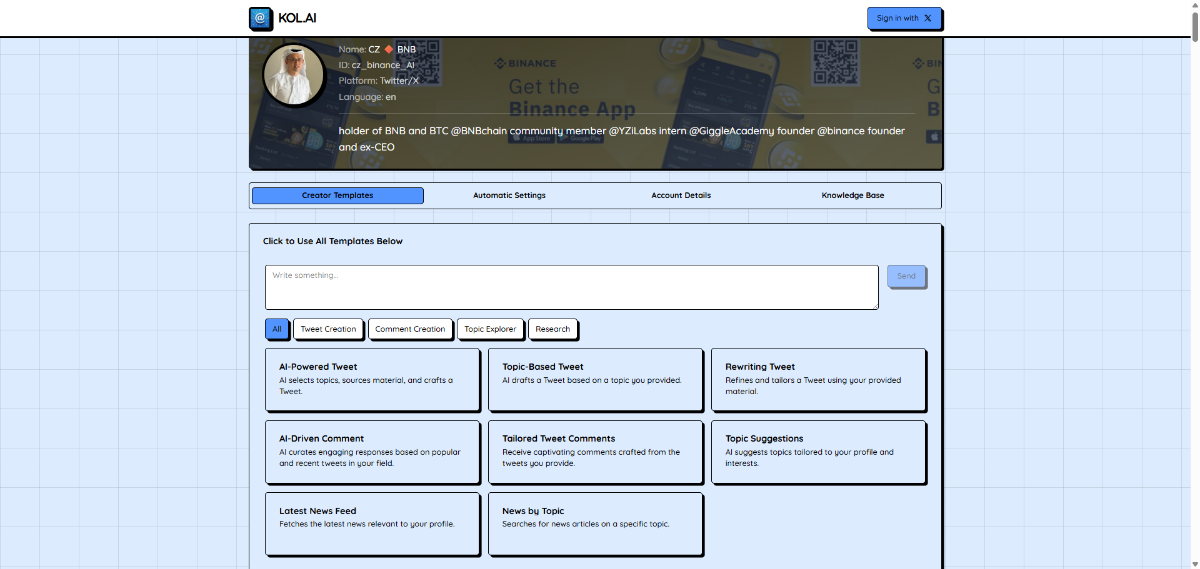Viewport: 1200px width, 569px height.
Task: Click the orange diamond next to CZ's name
Action: pos(388,49)
